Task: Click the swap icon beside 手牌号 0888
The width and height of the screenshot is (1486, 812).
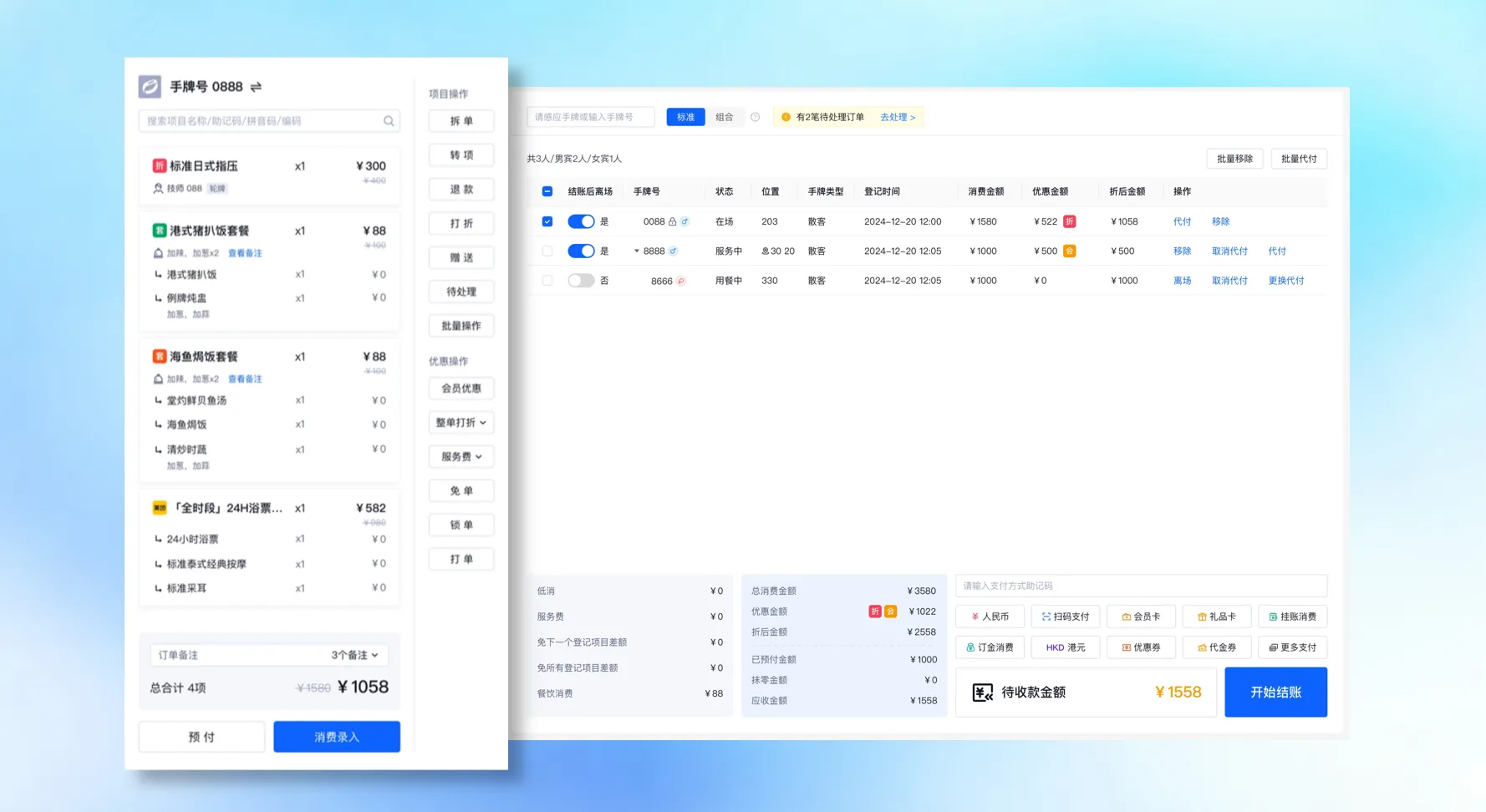Action: click(257, 86)
